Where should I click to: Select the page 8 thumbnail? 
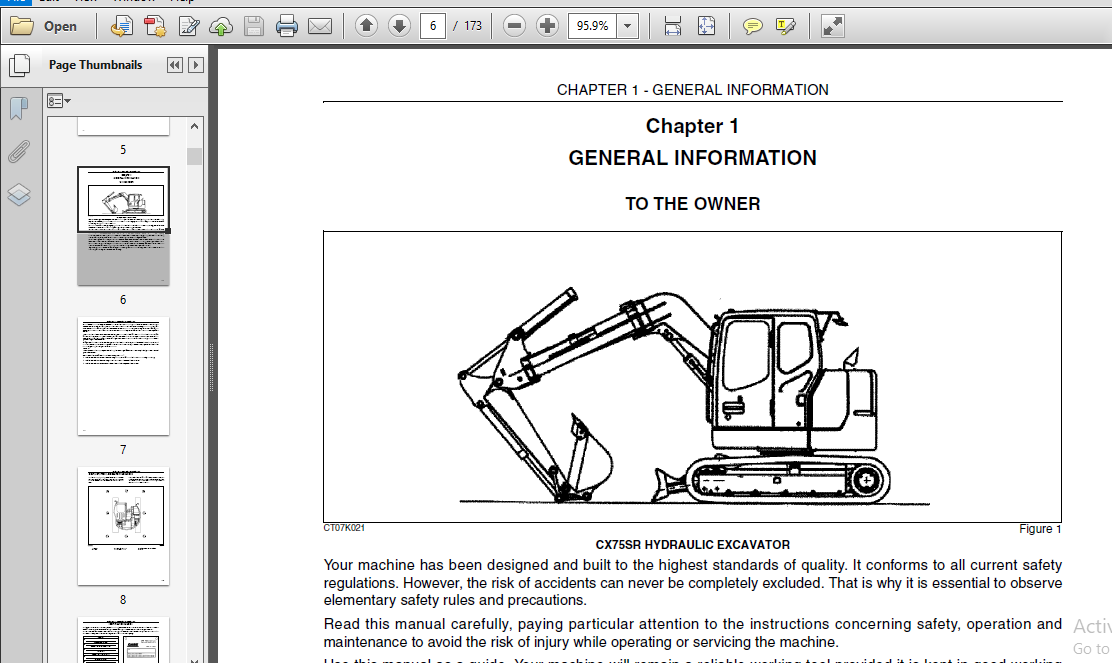(123, 526)
